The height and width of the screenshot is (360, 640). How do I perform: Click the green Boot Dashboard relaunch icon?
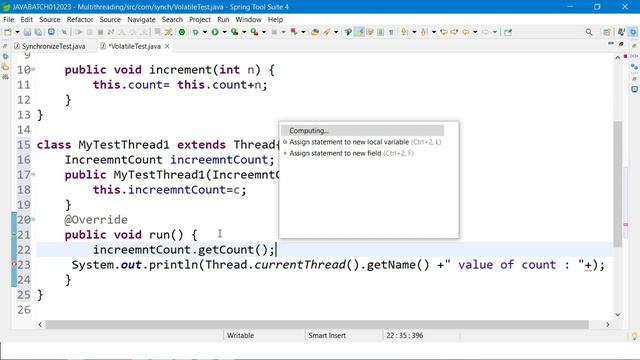pyautogui.click(x=182, y=32)
